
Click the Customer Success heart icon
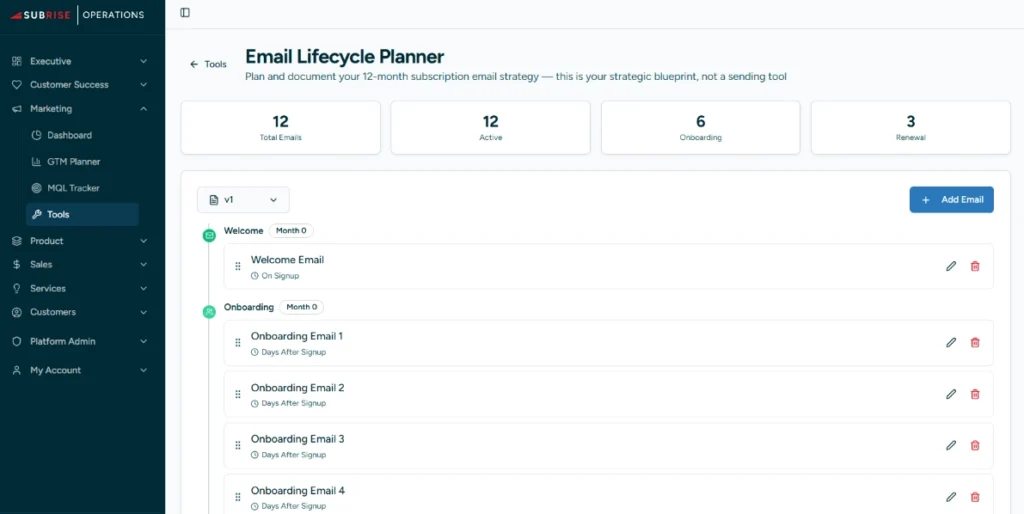17,85
